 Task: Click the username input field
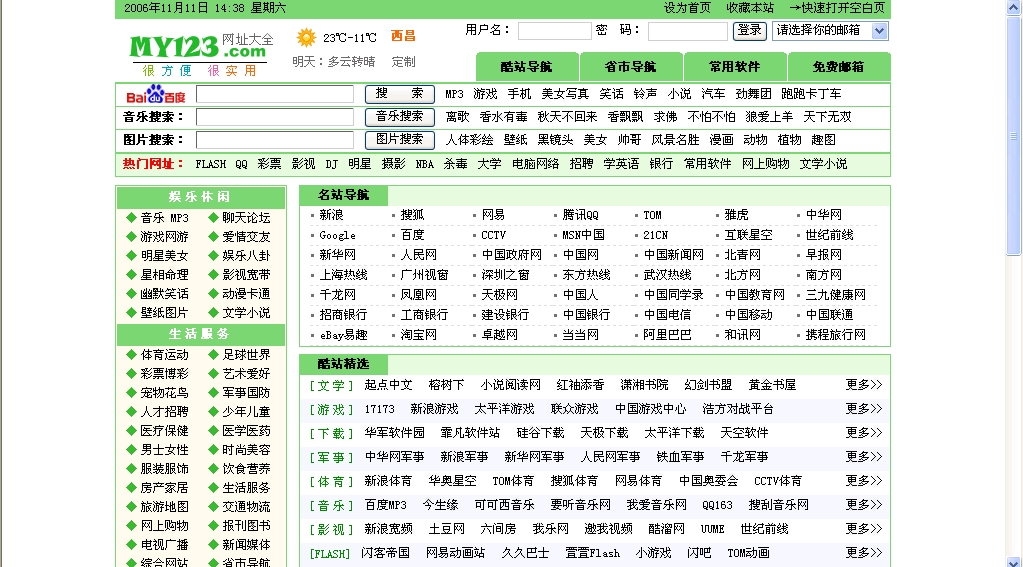(554, 31)
